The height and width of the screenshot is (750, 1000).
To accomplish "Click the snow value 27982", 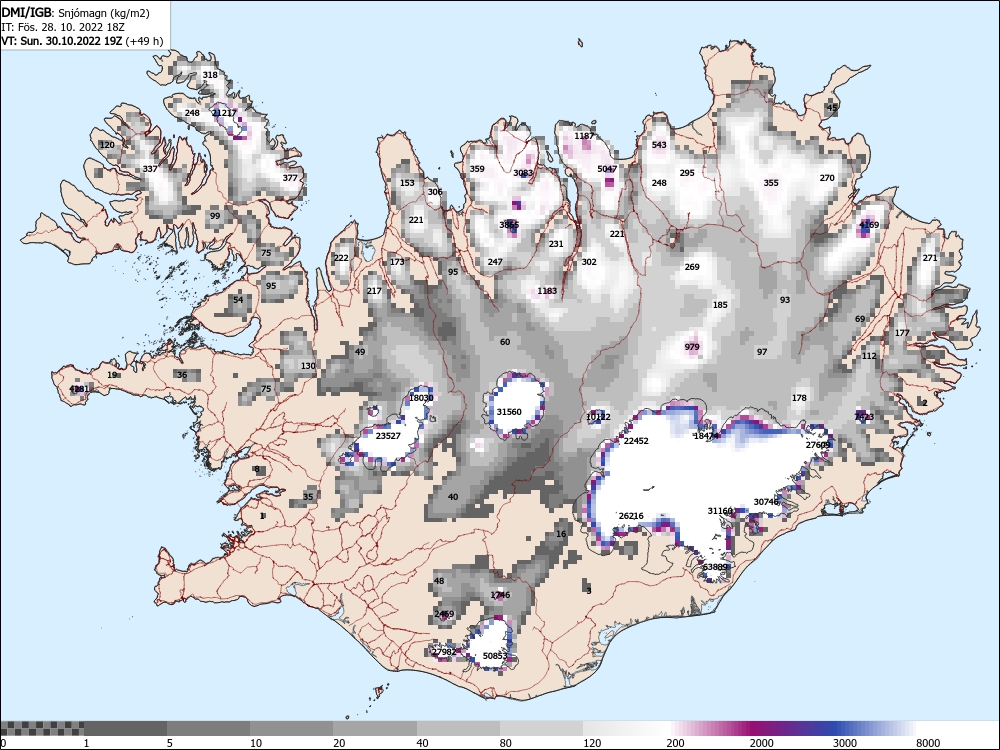I will (444, 652).
